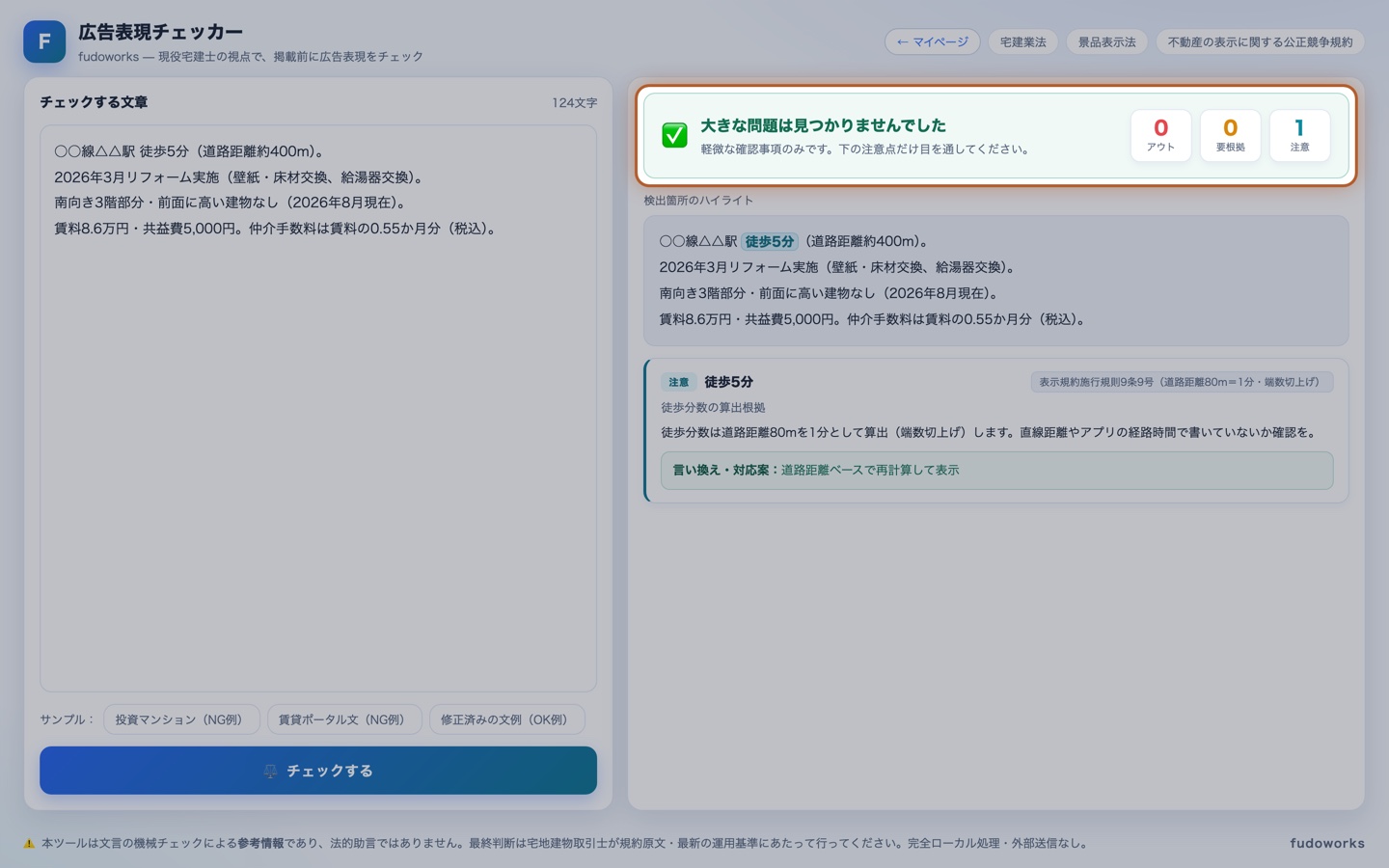
Task: Load the 賃貸ポータル文（NG例） sample
Action: [344, 719]
